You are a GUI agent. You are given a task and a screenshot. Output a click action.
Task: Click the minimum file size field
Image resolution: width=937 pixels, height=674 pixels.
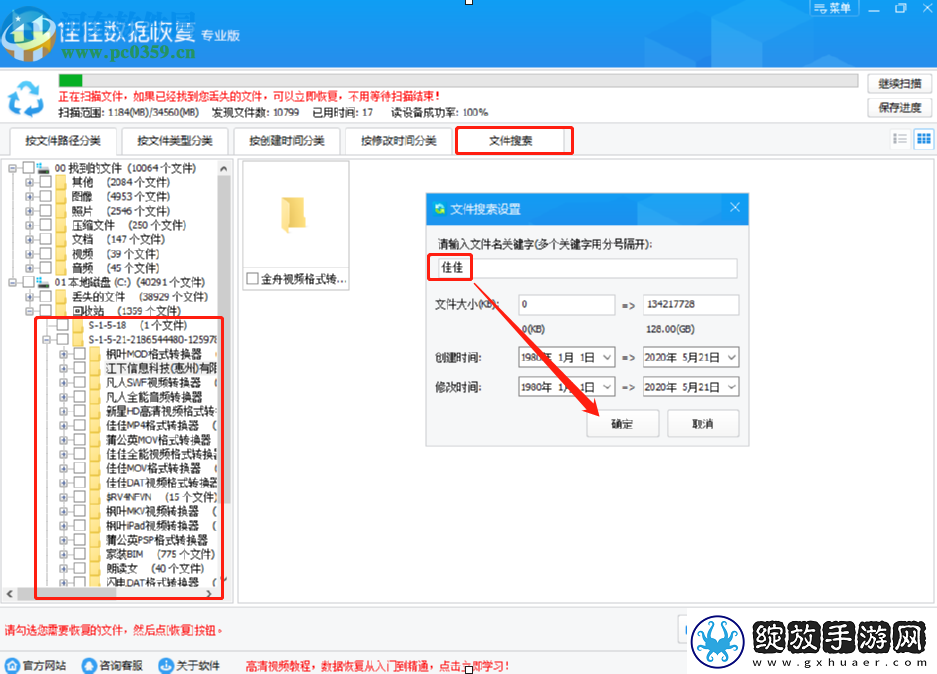coord(567,305)
